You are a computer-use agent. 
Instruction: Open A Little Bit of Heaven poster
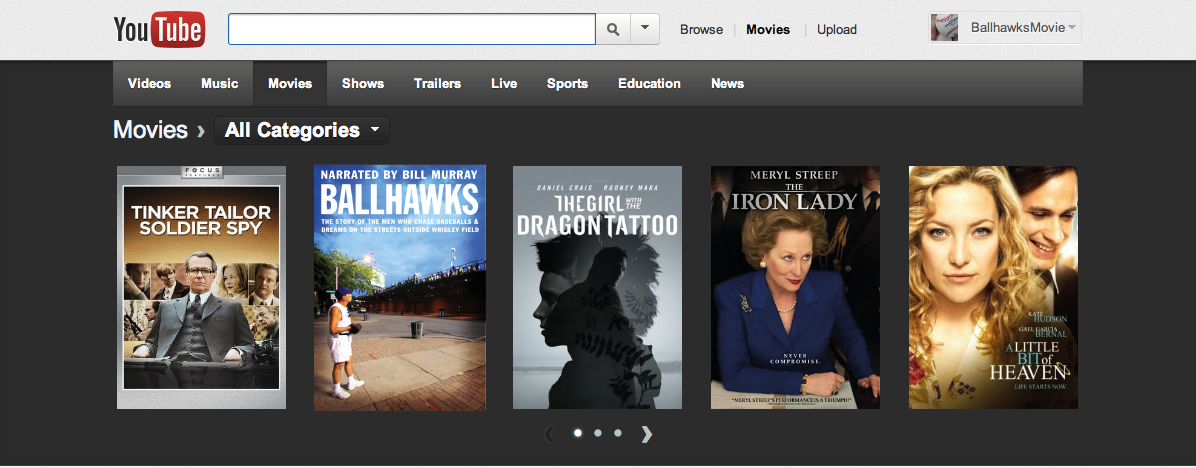[993, 287]
